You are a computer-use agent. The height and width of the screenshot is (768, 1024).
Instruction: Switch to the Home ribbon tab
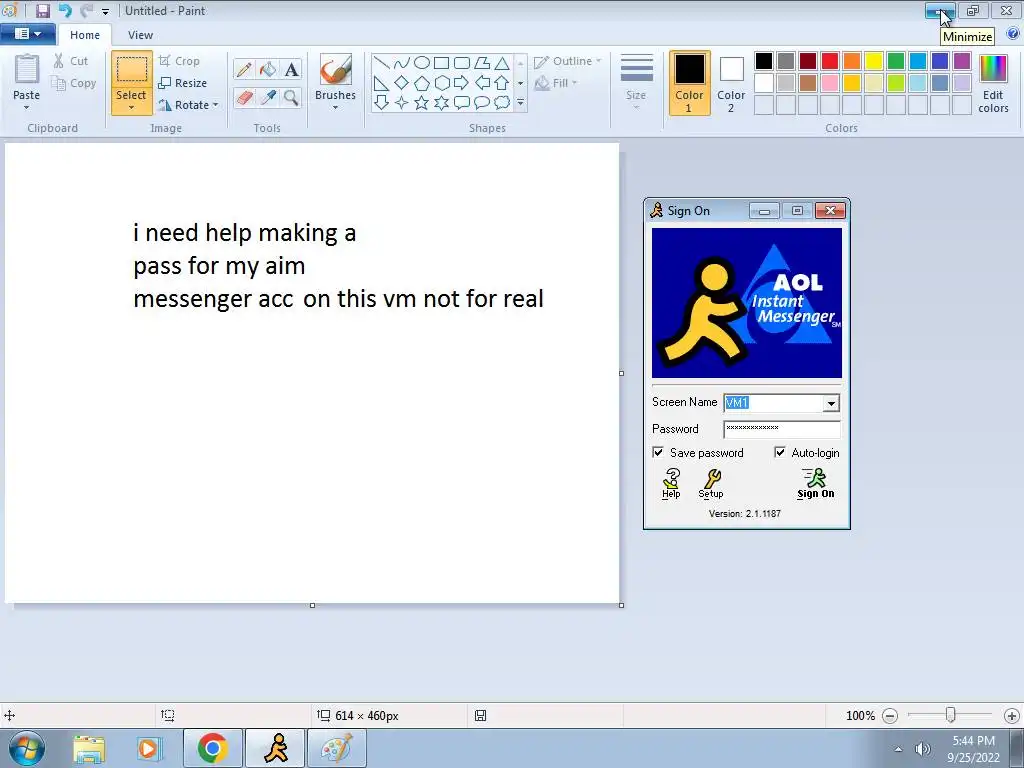tap(85, 35)
